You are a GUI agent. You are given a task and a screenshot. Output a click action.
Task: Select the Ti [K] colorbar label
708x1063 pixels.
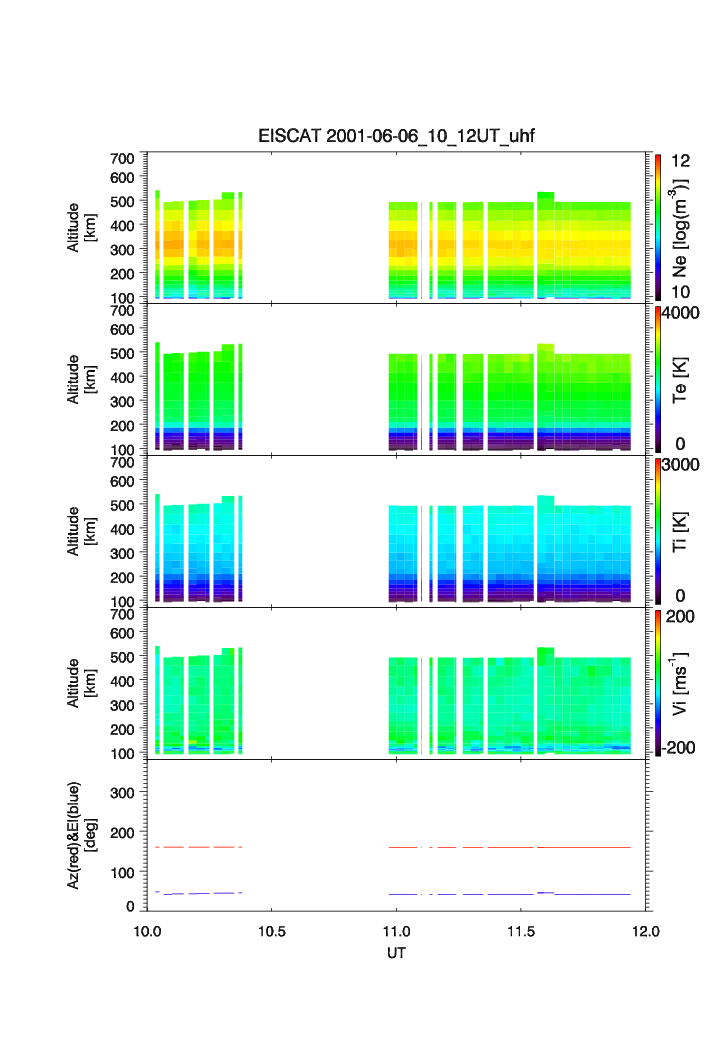[682, 531]
